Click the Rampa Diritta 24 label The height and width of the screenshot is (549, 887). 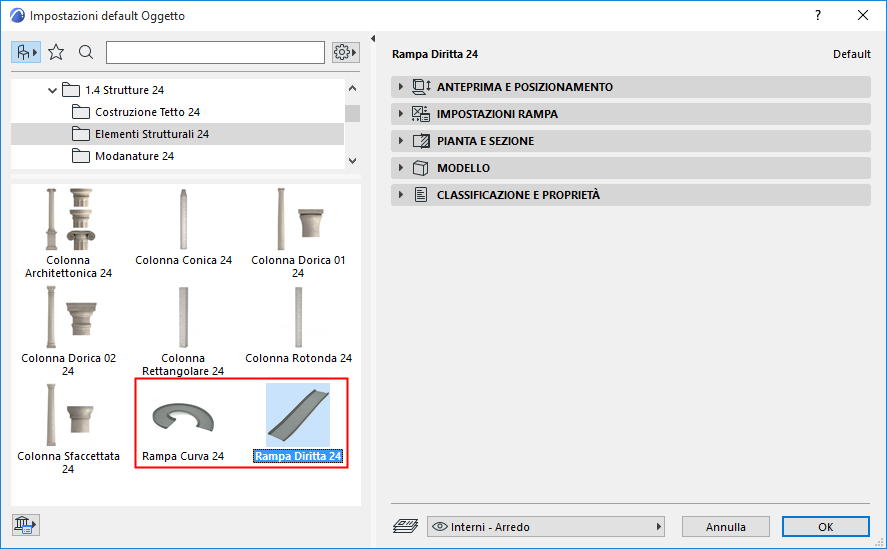tap(298, 456)
